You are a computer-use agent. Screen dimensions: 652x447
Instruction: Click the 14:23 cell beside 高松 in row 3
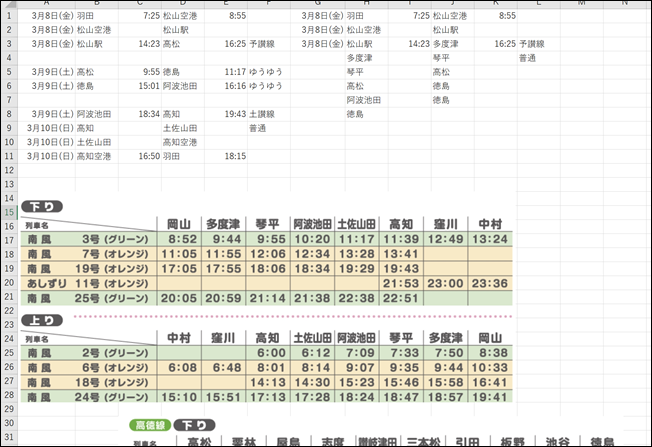pos(140,44)
